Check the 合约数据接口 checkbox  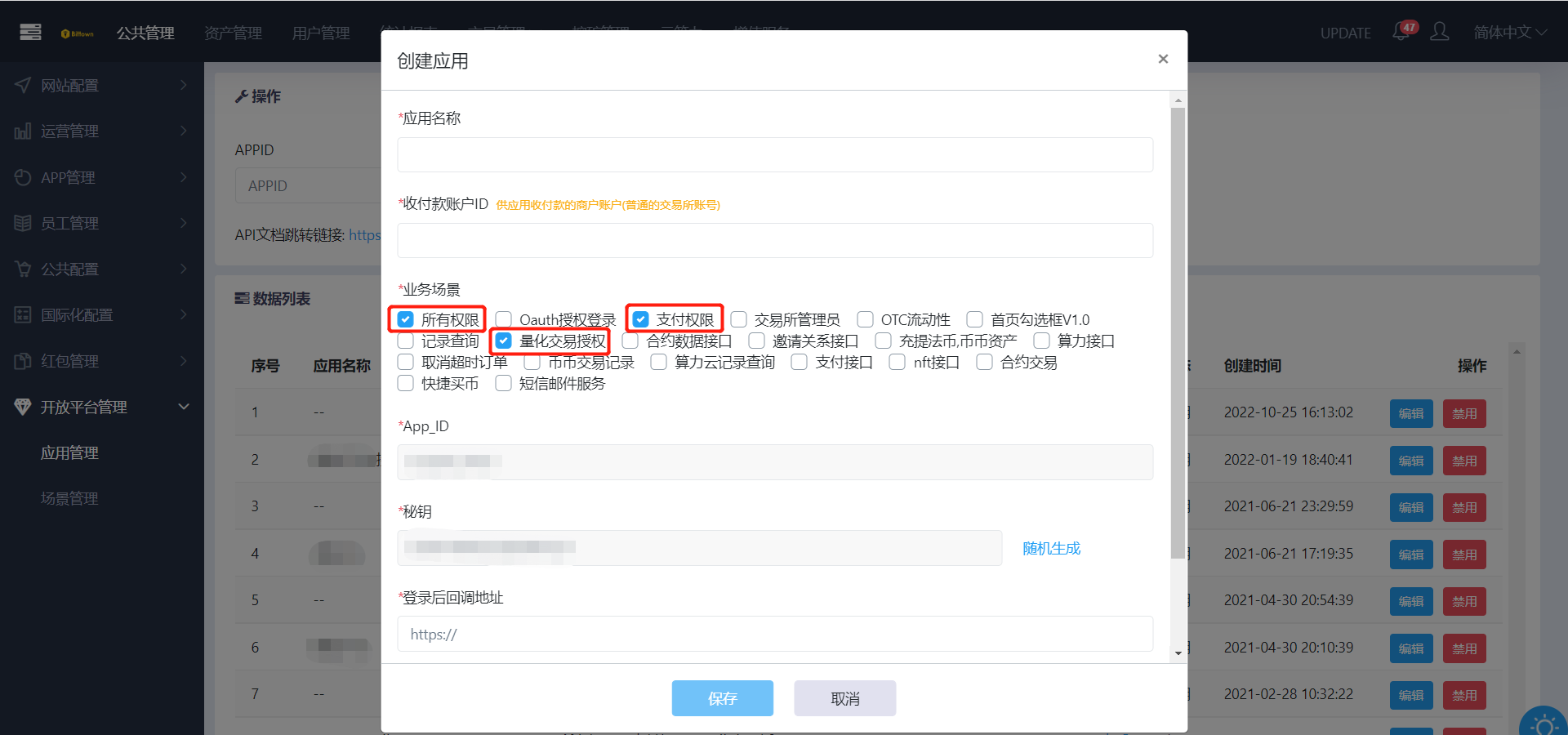pos(630,341)
